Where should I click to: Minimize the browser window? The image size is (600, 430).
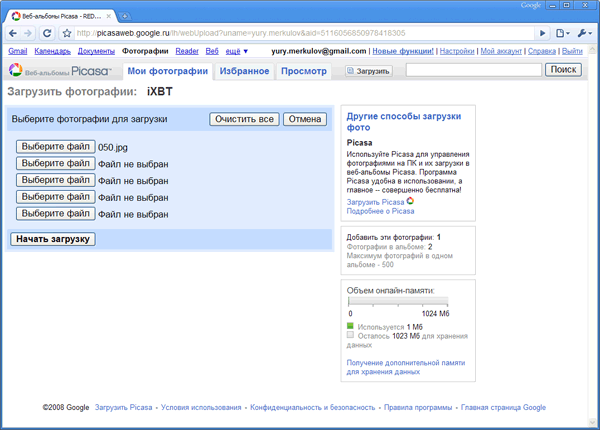(x=553, y=5)
